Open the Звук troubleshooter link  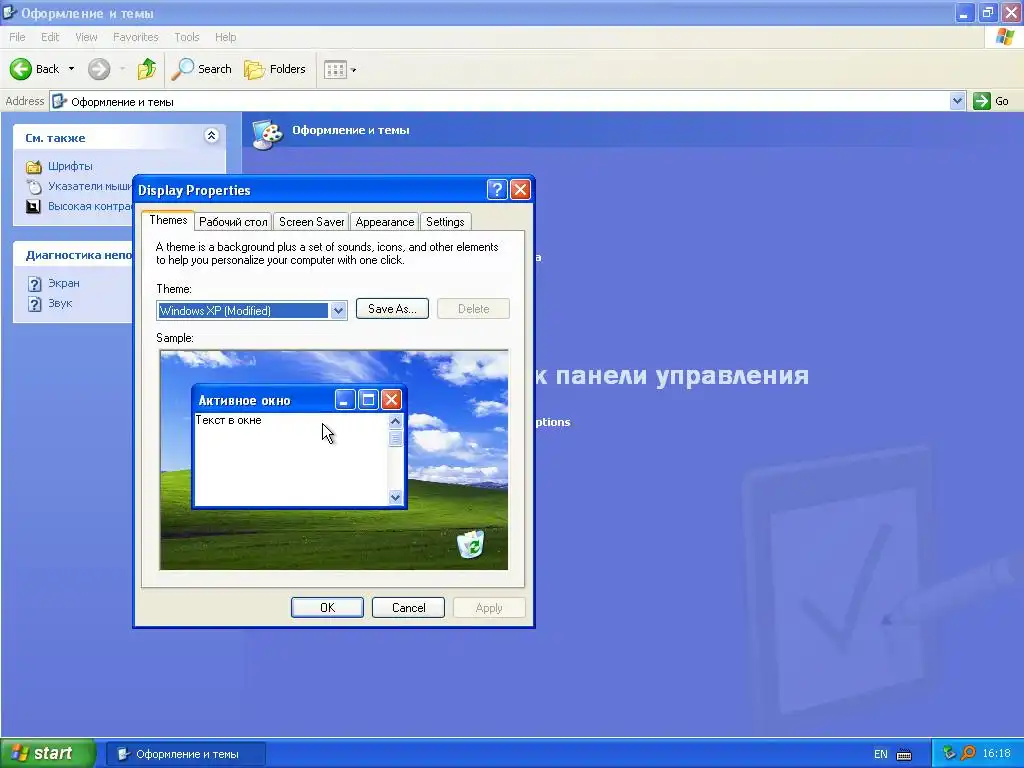coord(60,303)
